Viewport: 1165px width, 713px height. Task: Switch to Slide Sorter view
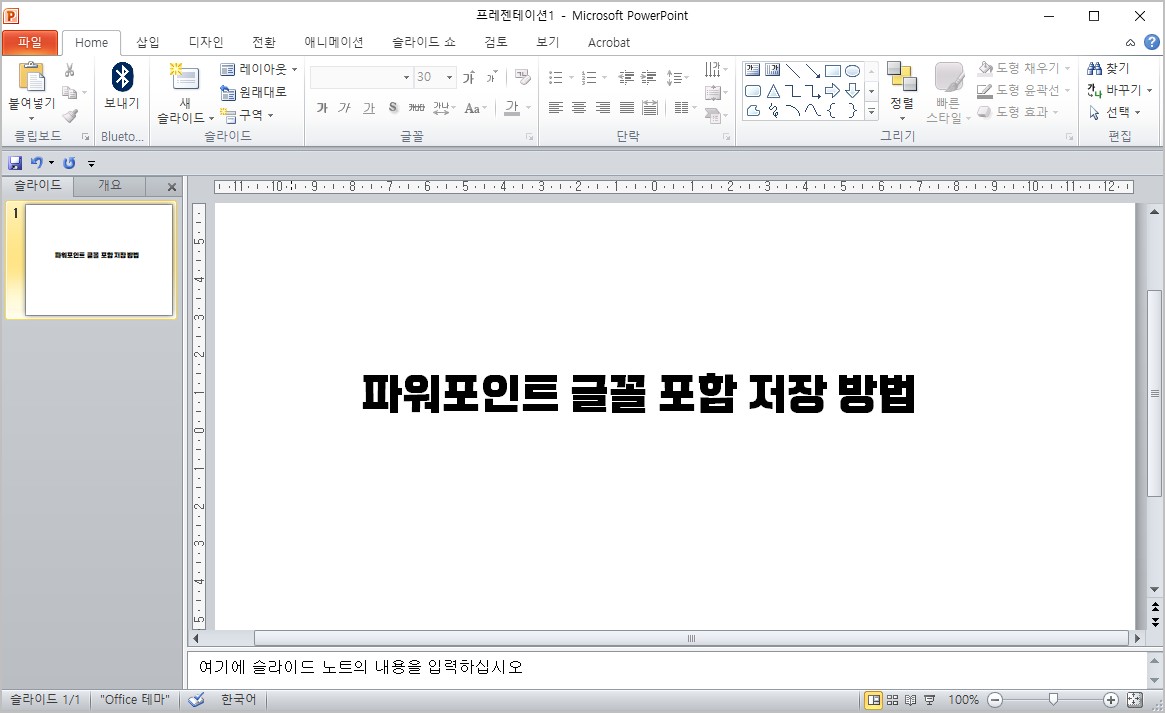(x=892, y=700)
